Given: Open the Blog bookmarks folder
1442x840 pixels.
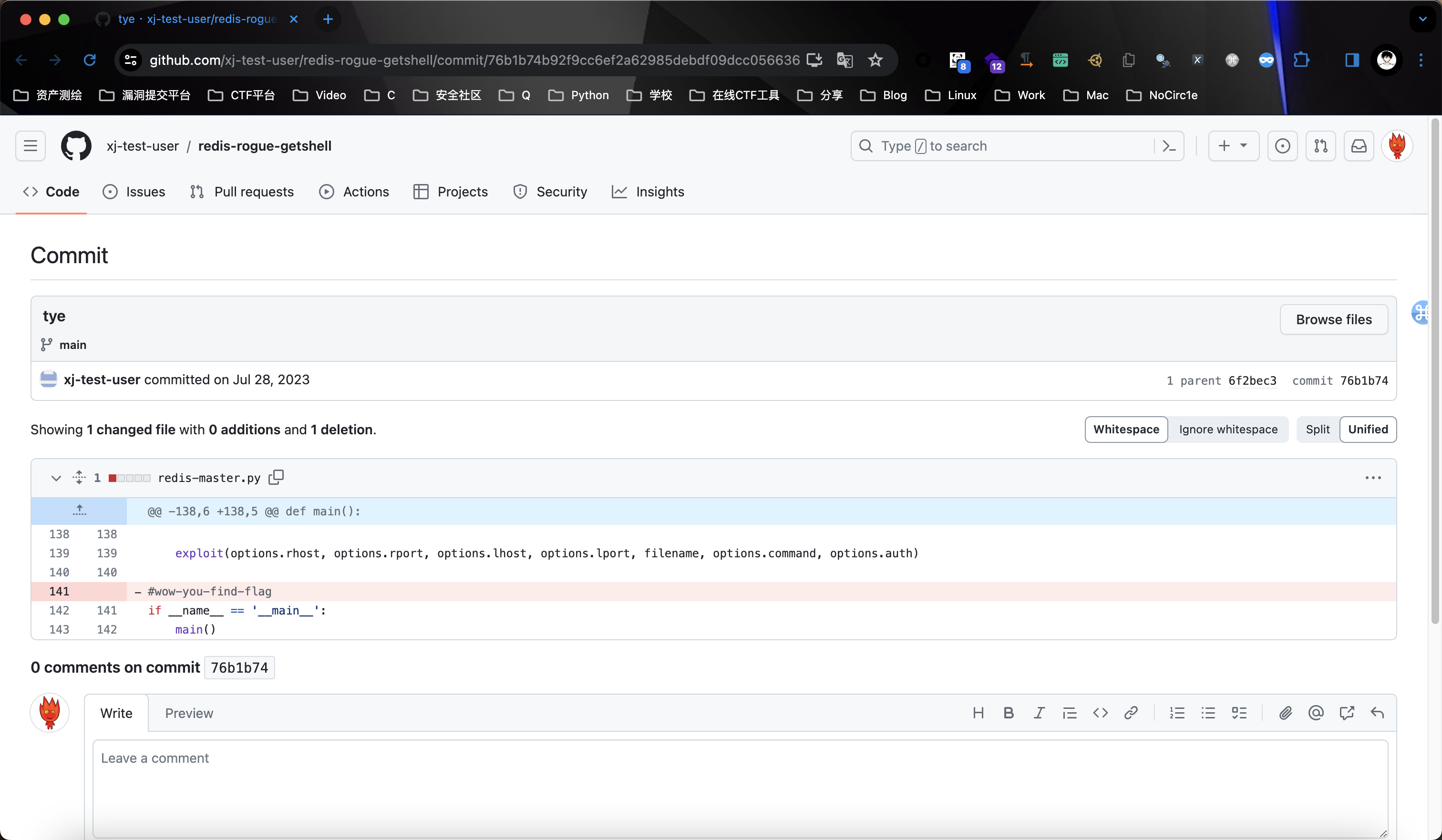Looking at the screenshot, I should [x=884, y=95].
